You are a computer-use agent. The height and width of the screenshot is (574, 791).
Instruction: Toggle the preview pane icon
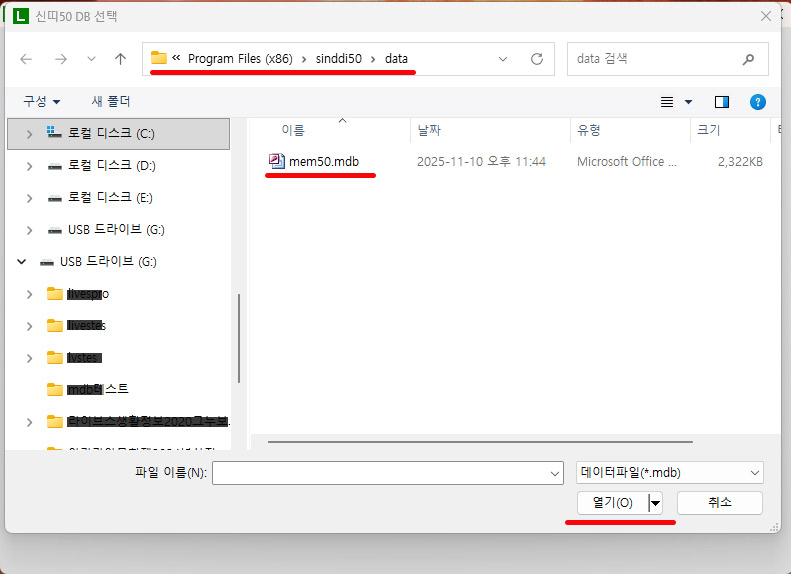(x=722, y=102)
